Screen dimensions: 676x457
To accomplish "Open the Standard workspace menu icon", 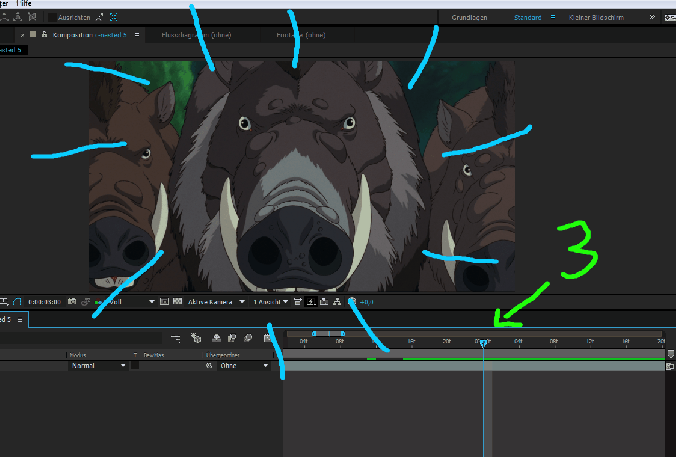I will pyautogui.click(x=553, y=17).
